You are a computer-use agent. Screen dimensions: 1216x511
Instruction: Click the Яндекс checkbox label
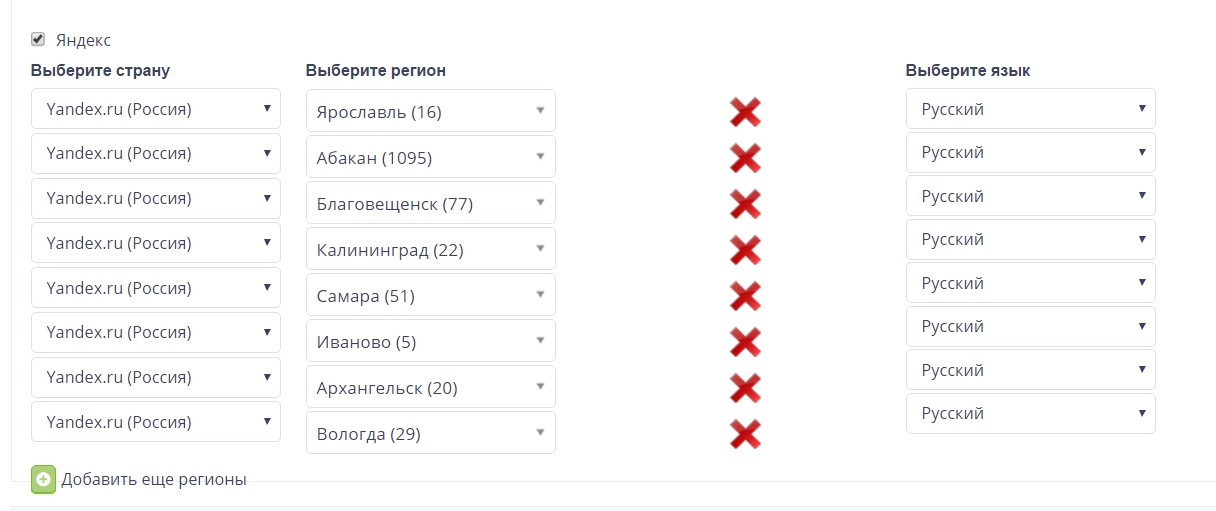click(x=83, y=40)
